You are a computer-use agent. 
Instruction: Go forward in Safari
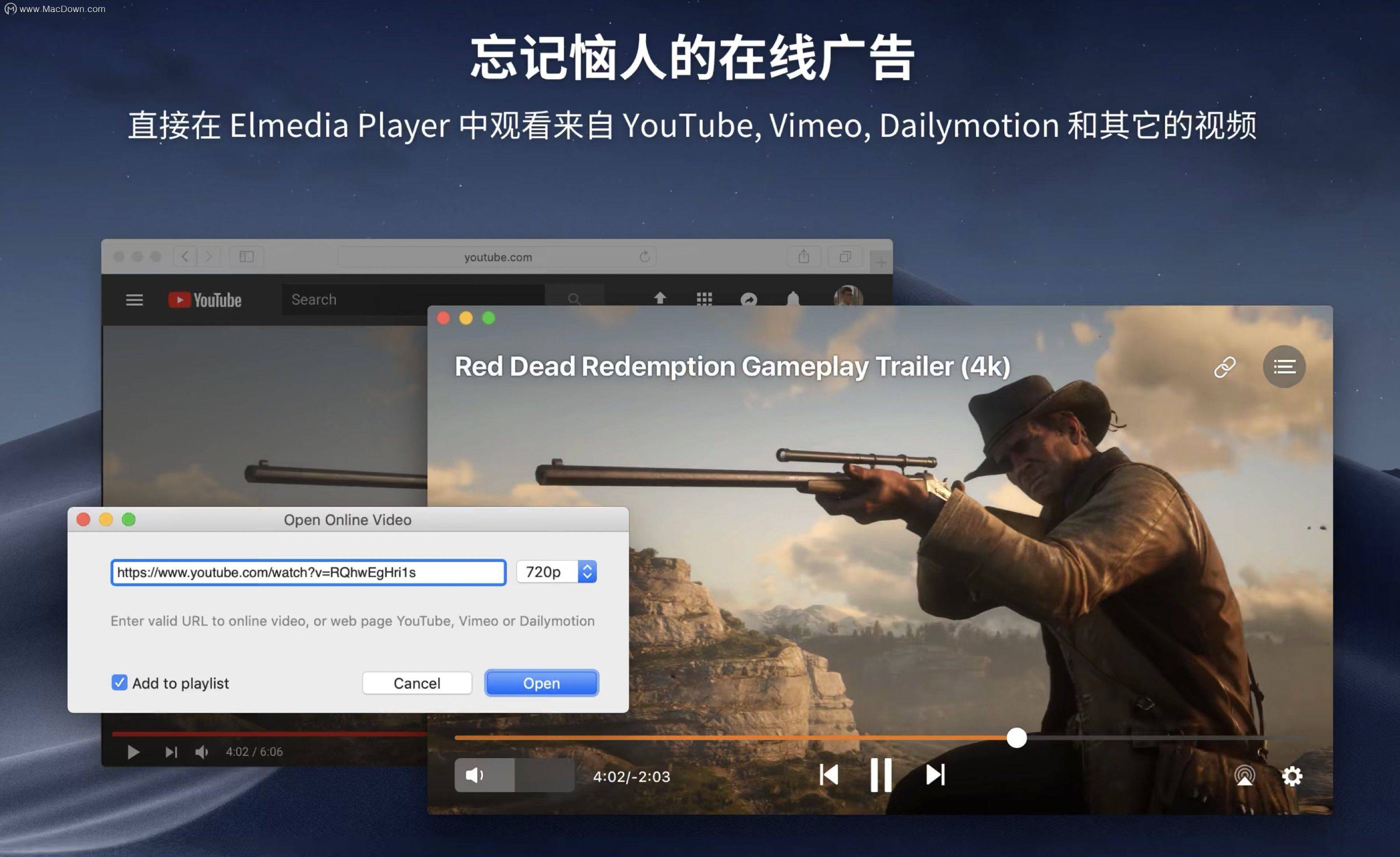click(x=209, y=257)
